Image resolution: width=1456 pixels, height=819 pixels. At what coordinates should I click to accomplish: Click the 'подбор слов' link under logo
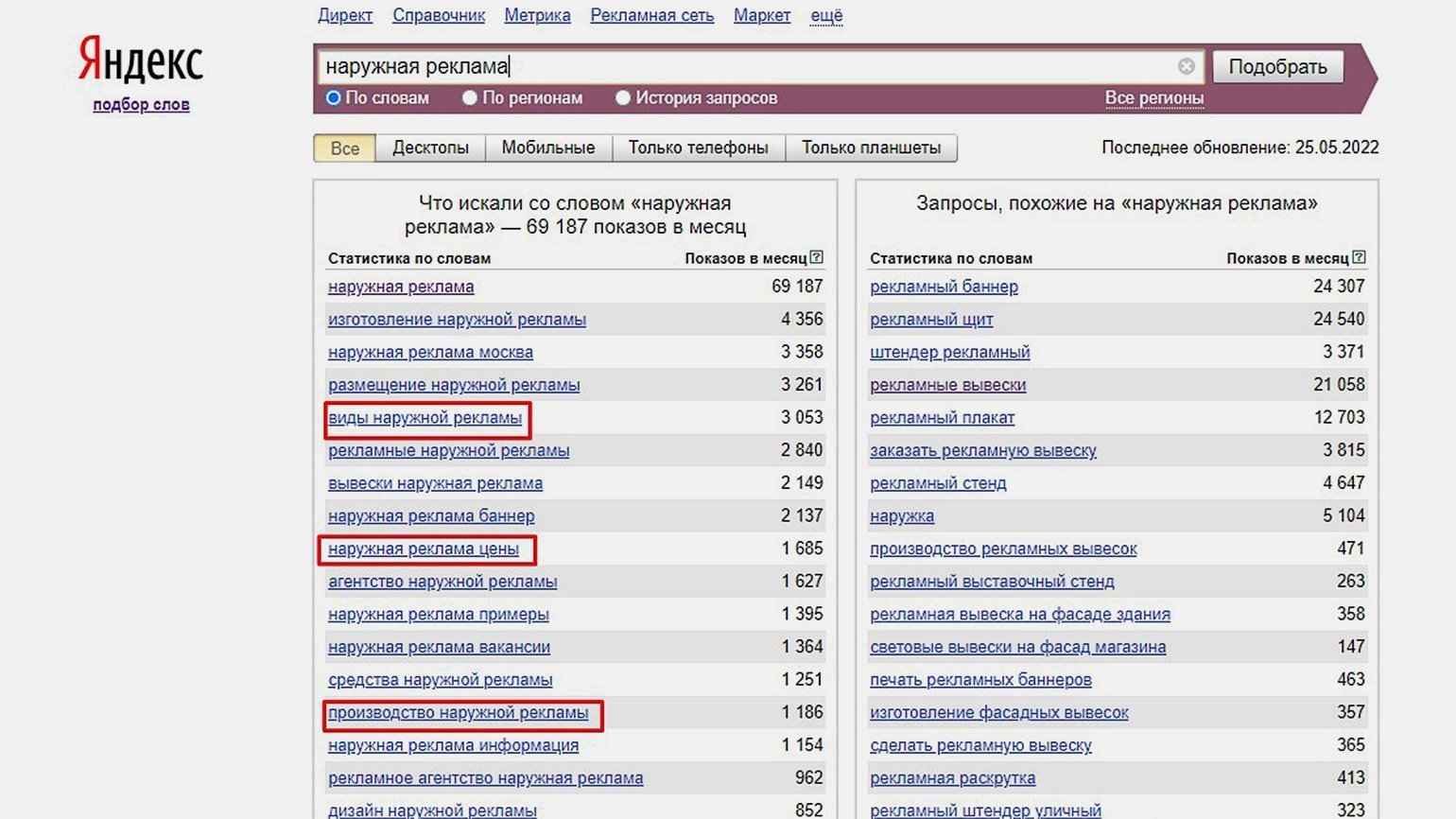(x=141, y=104)
